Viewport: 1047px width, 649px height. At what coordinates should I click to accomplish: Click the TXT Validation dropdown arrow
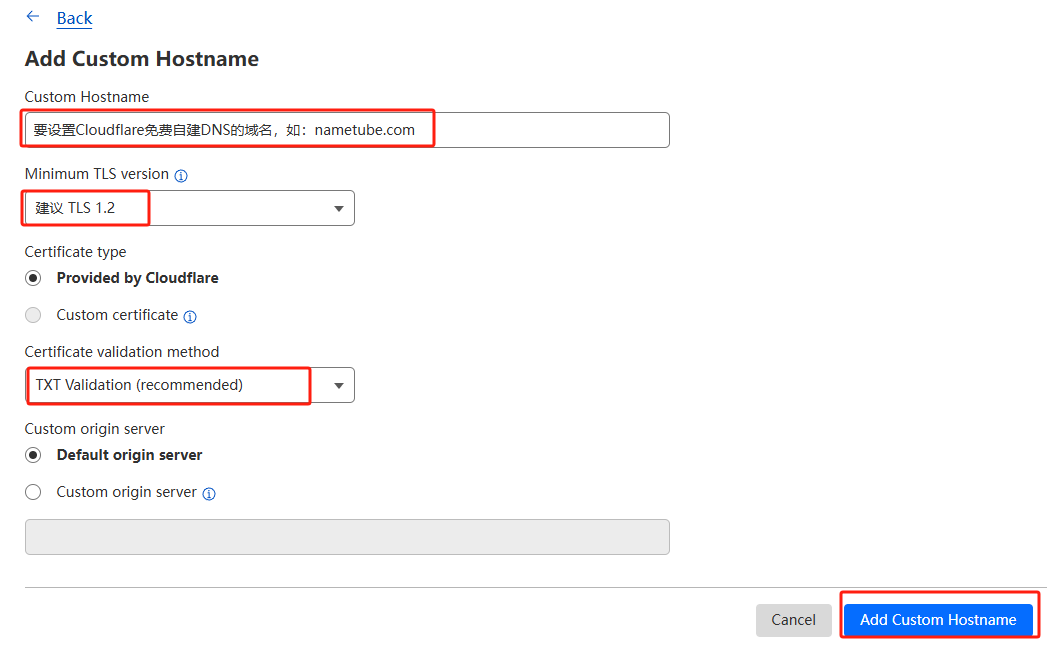coord(339,386)
